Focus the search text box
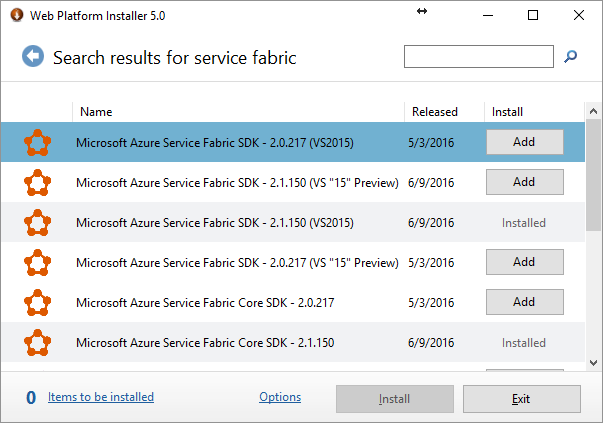This screenshot has width=603, height=423. click(479, 57)
